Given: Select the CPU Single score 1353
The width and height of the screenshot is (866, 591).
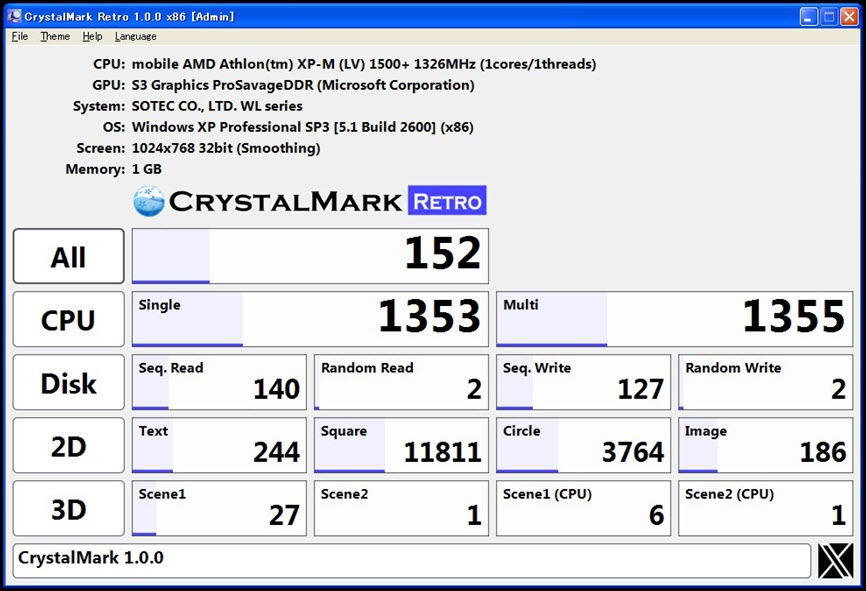Looking at the screenshot, I should pyautogui.click(x=310, y=319).
